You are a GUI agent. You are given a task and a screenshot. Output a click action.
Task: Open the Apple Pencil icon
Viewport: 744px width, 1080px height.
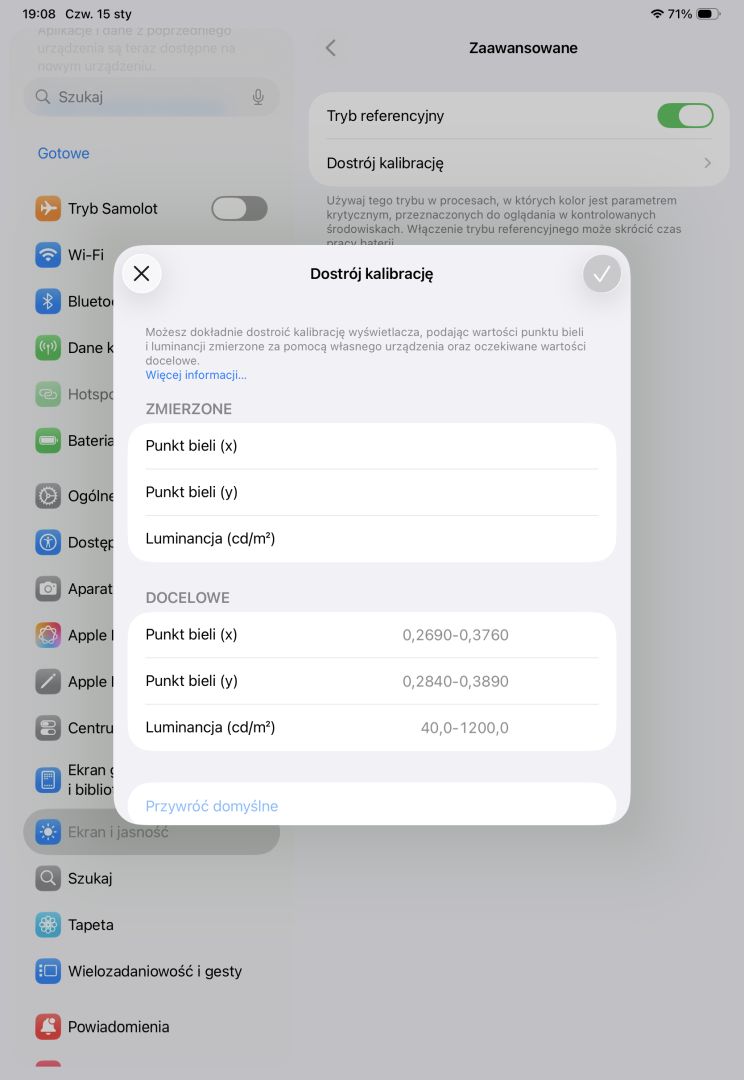(48, 682)
